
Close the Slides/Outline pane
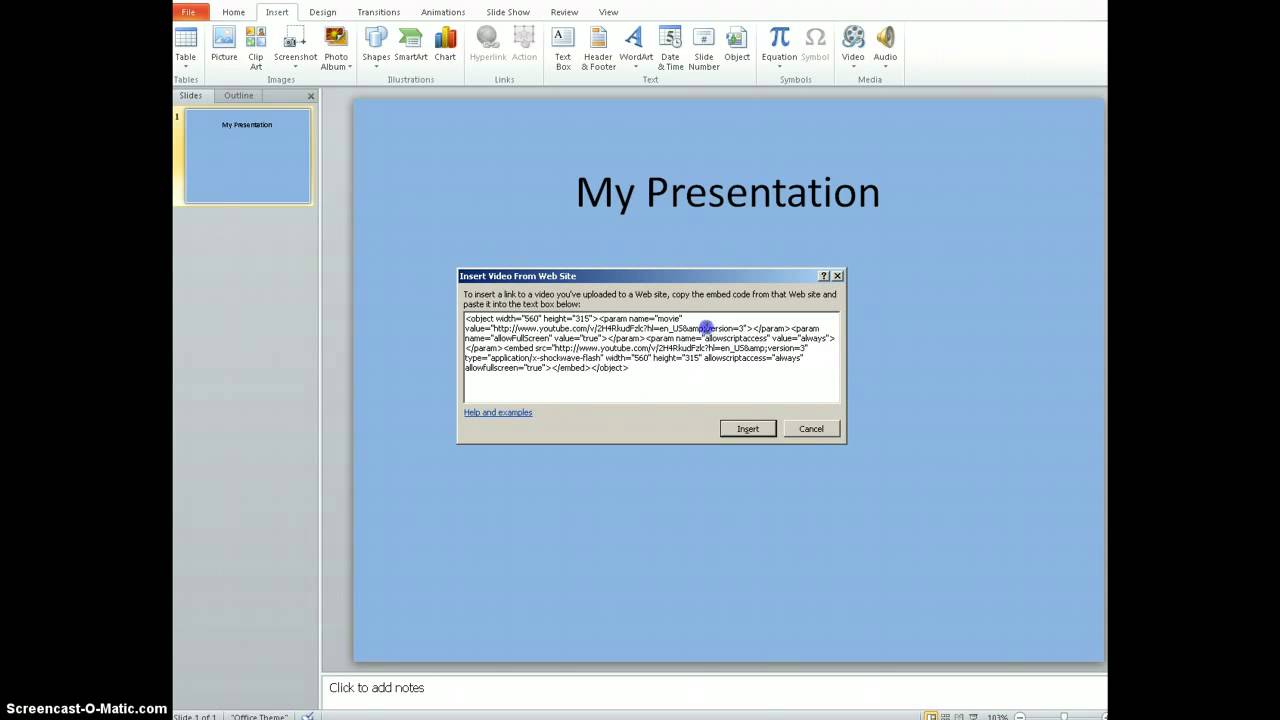[311, 96]
